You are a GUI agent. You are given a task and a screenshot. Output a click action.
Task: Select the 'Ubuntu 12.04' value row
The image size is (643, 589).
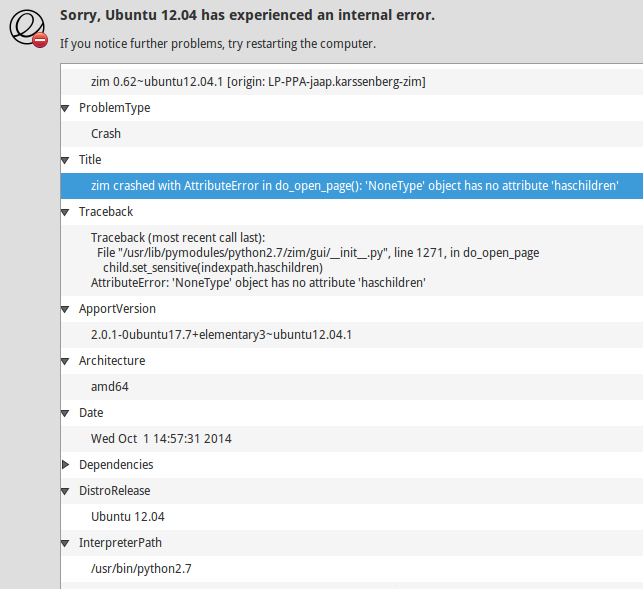[352, 517]
